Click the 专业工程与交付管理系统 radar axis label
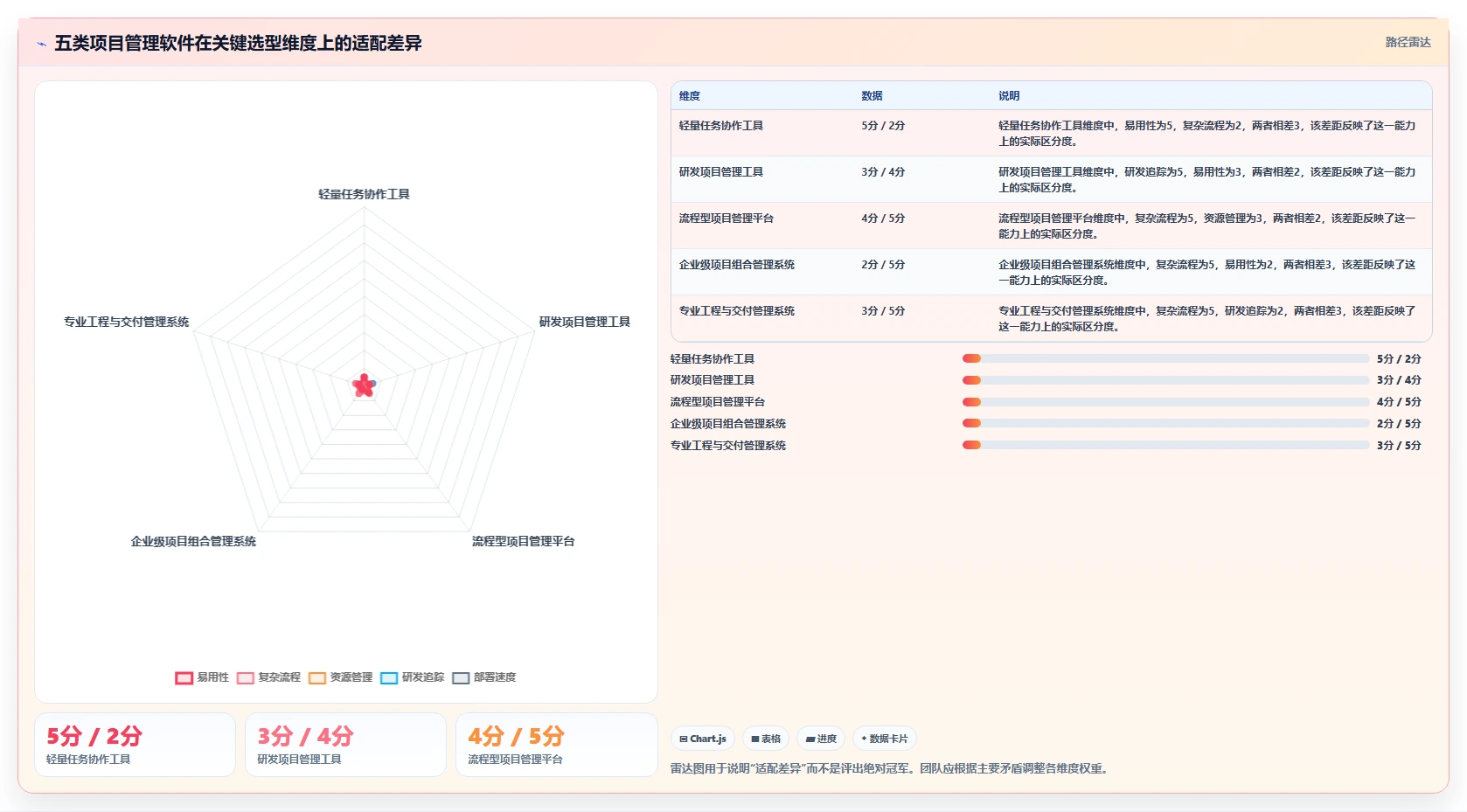The width and height of the screenshot is (1467, 812). pos(127,322)
